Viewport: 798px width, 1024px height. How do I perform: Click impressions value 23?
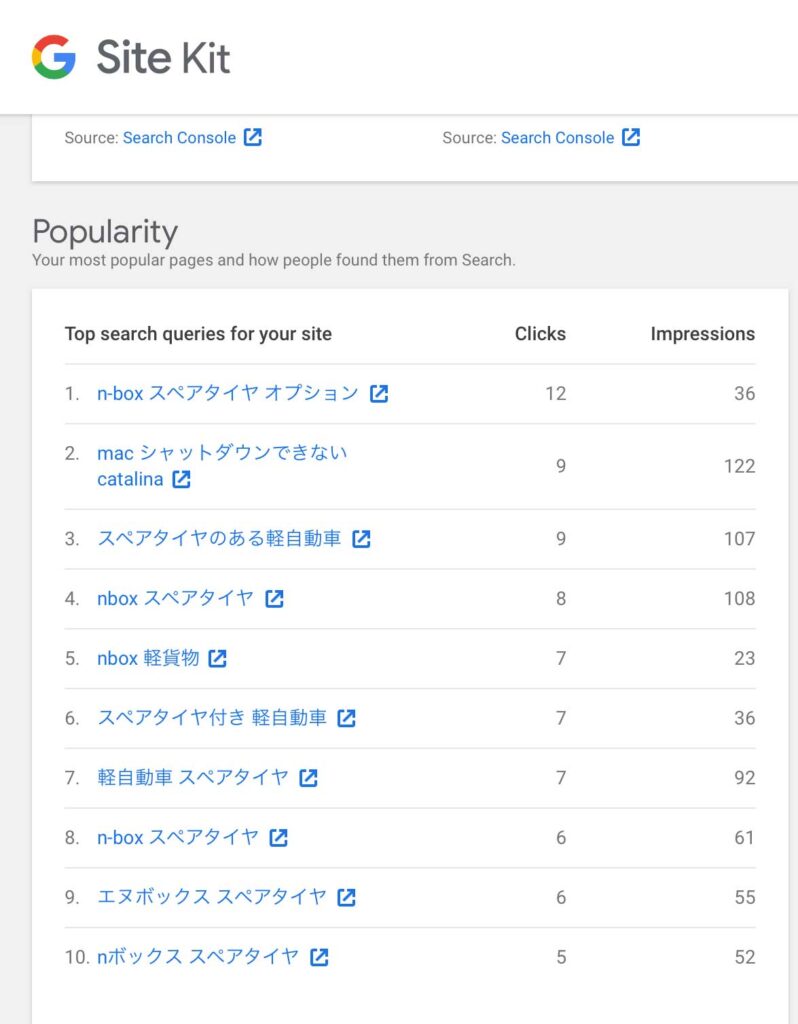(x=744, y=658)
